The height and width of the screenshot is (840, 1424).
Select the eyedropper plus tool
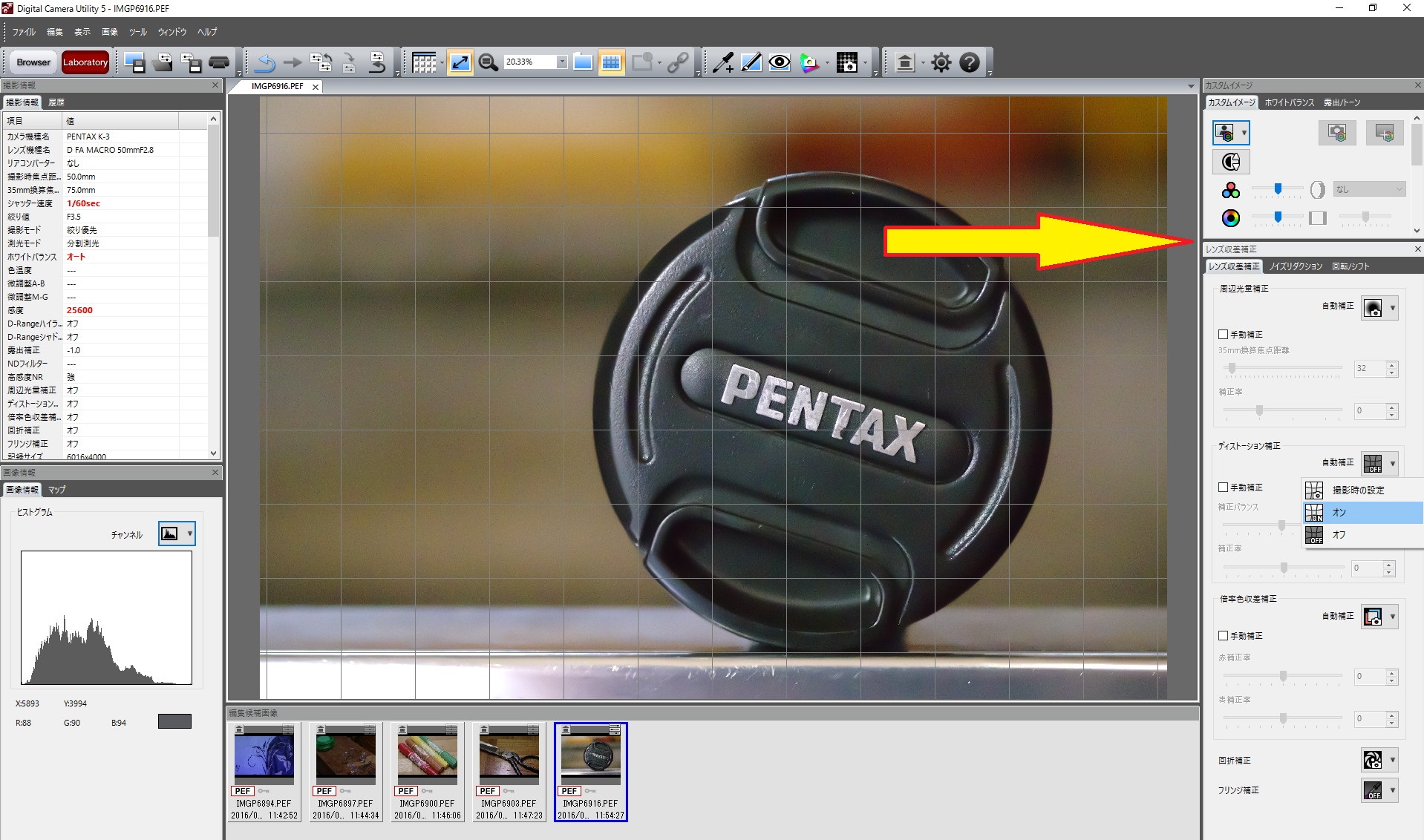coord(722,62)
